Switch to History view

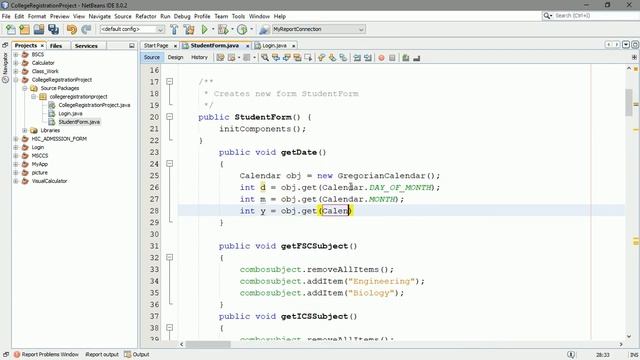200,58
